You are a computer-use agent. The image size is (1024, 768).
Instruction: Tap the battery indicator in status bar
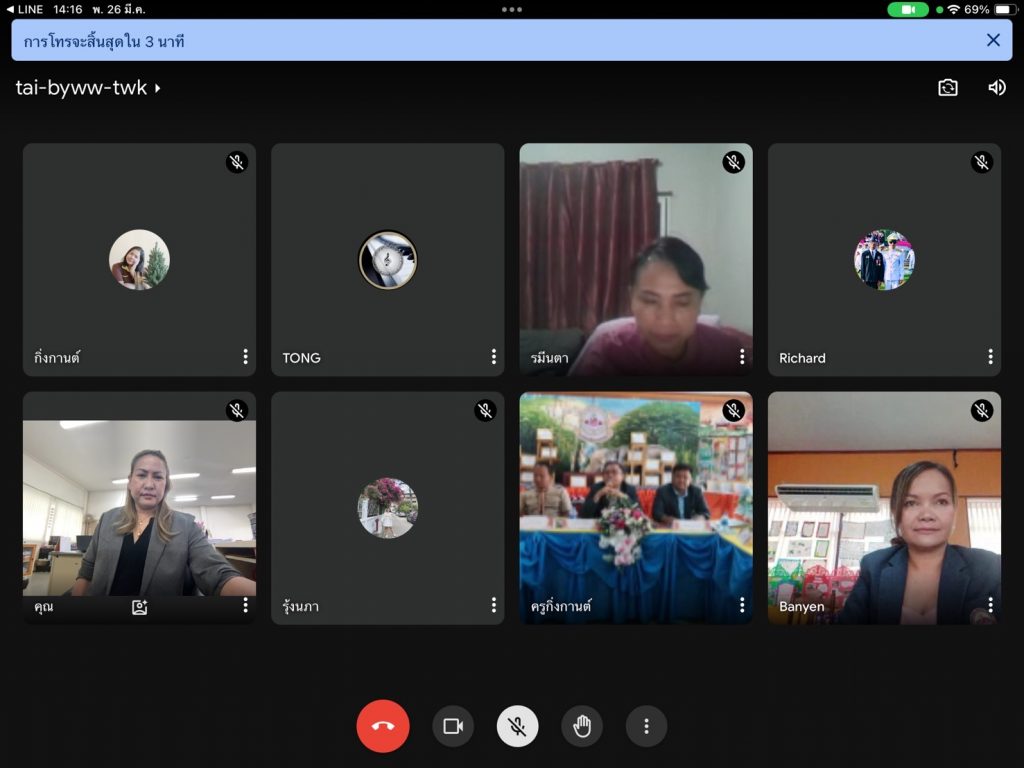point(1003,9)
